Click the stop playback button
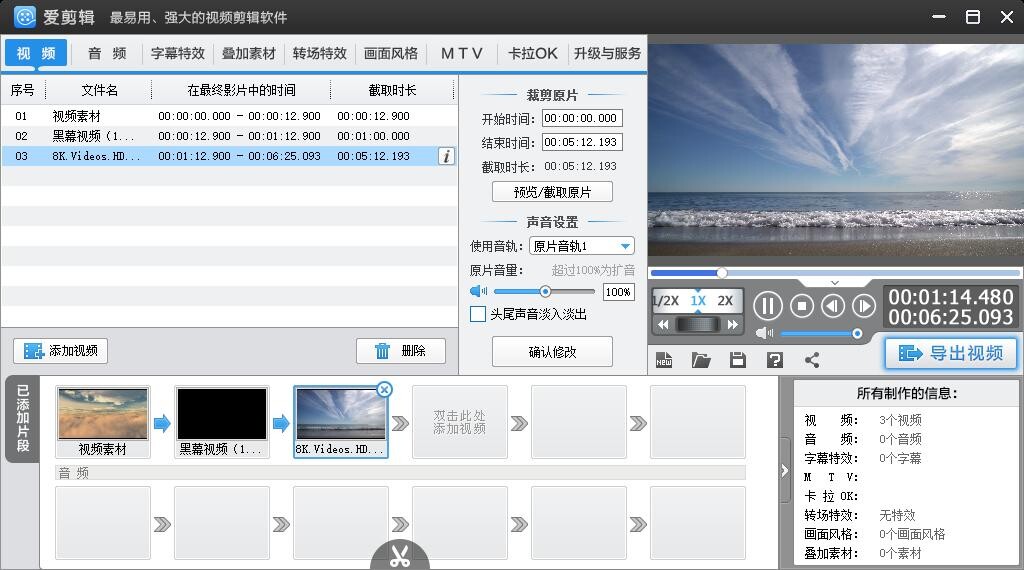 click(x=801, y=306)
